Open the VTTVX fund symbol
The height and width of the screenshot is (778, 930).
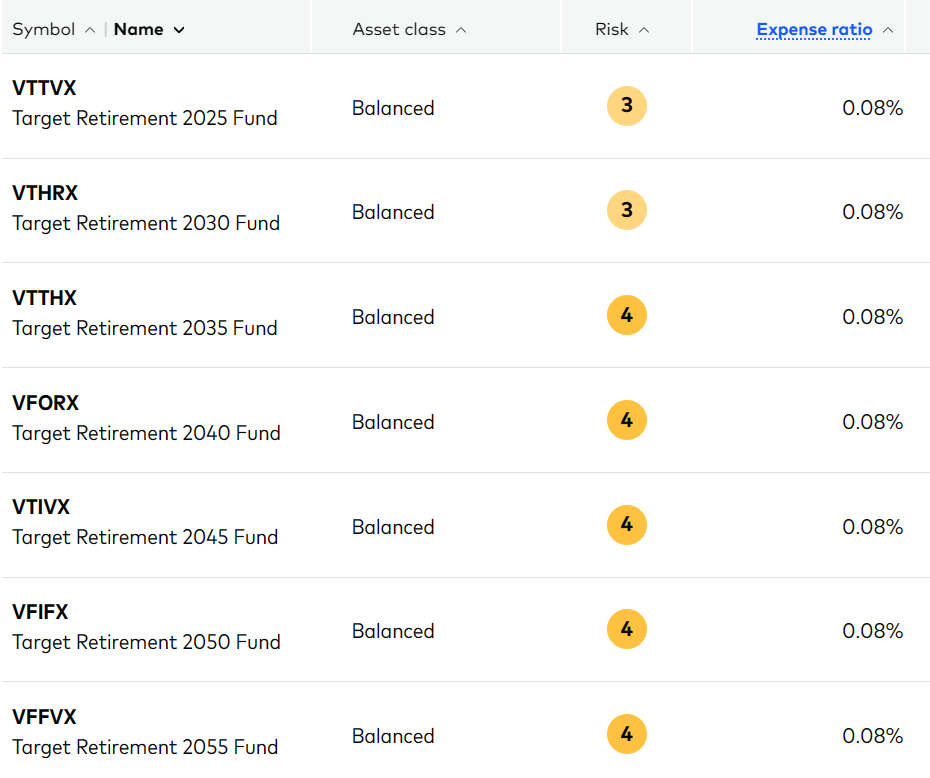pyautogui.click(x=44, y=88)
